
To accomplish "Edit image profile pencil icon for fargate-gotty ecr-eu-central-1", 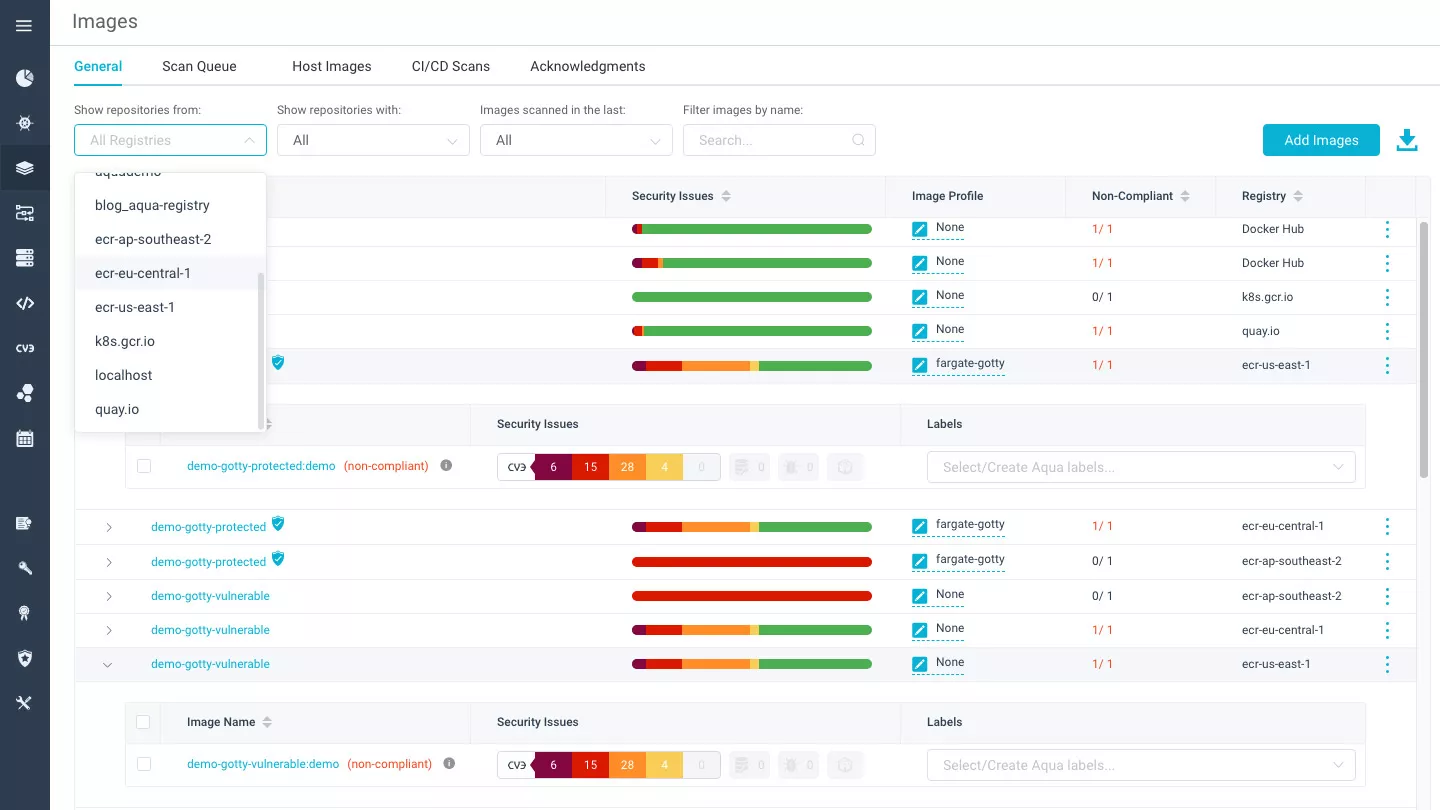I will [x=920, y=527].
